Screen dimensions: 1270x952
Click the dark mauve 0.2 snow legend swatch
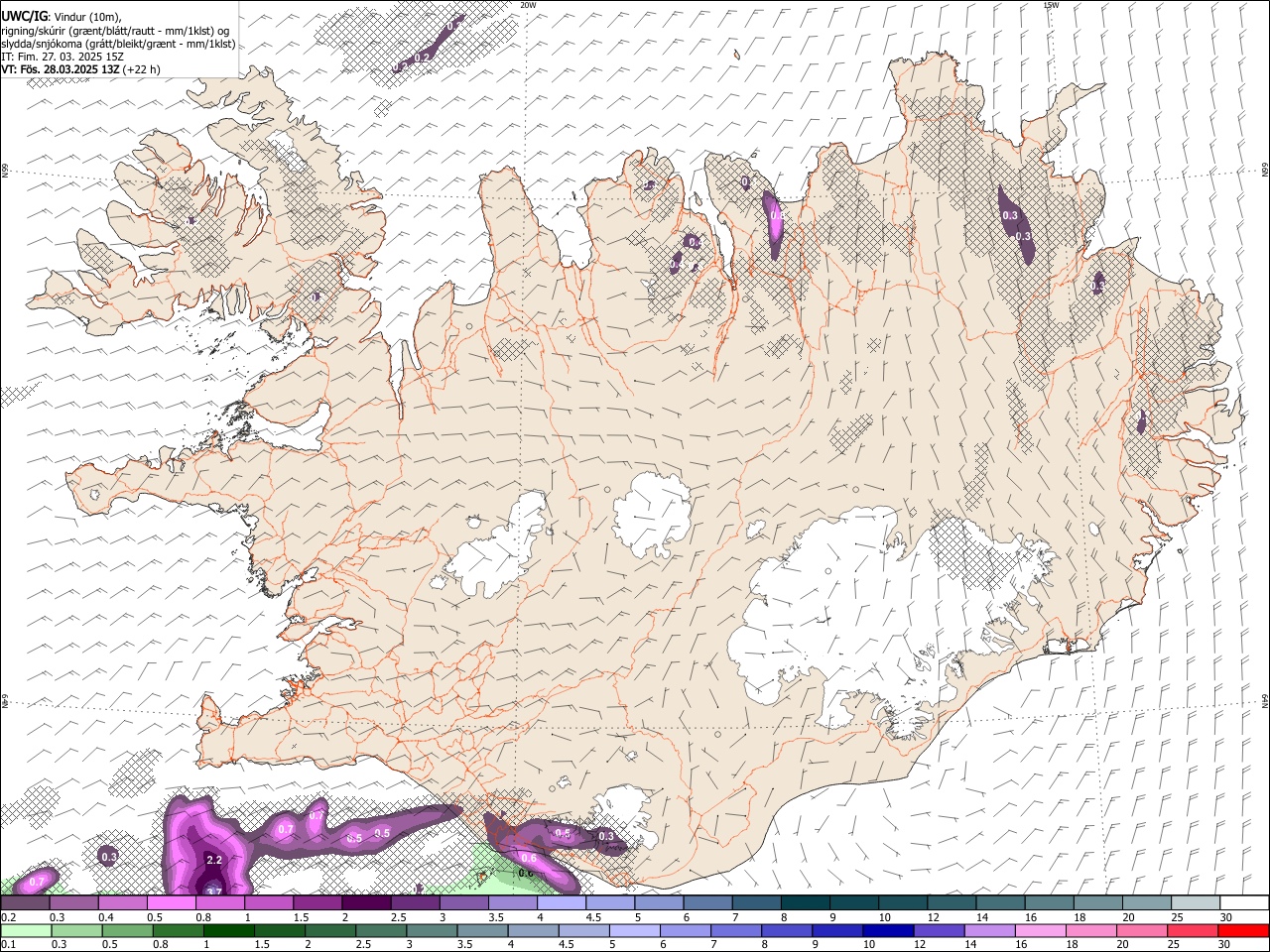26,903
